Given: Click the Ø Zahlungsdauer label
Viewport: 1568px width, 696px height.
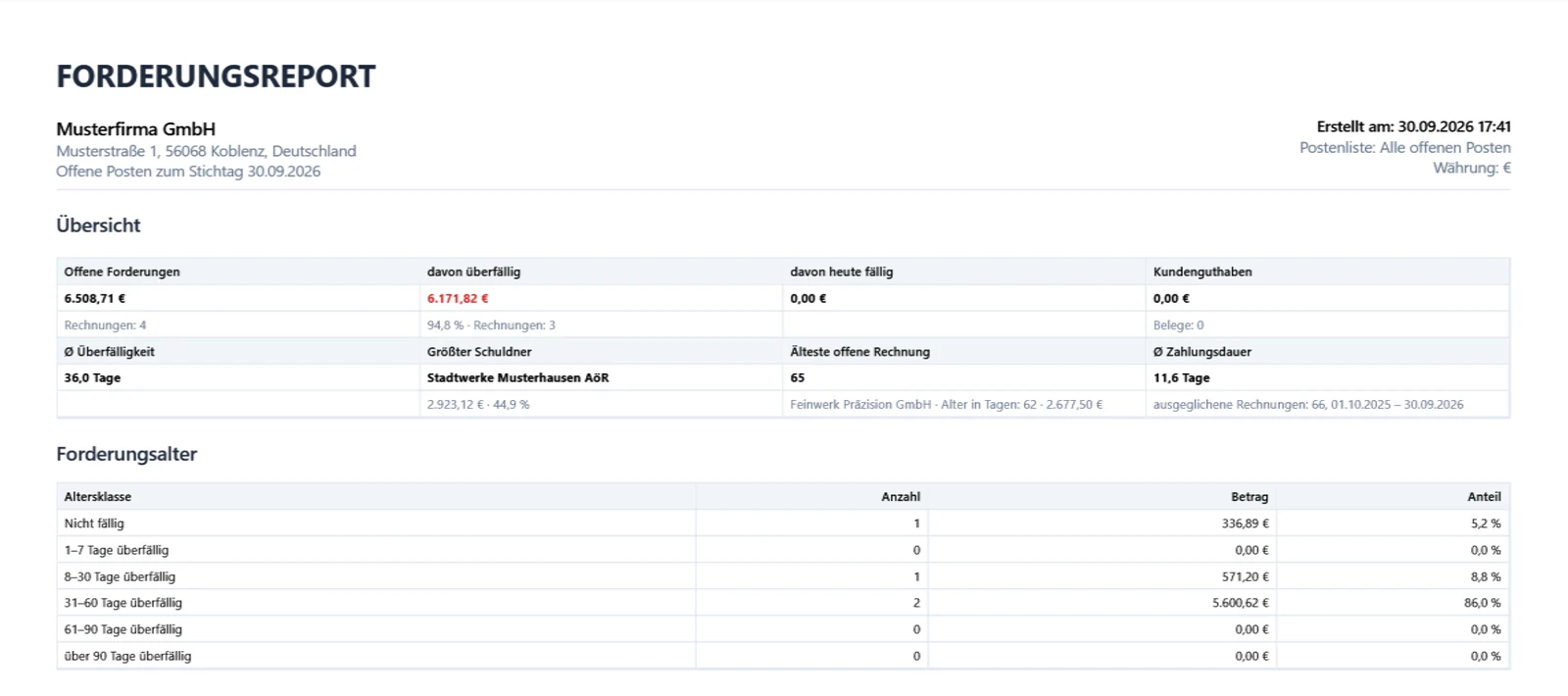Looking at the screenshot, I should pos(1202,351).
